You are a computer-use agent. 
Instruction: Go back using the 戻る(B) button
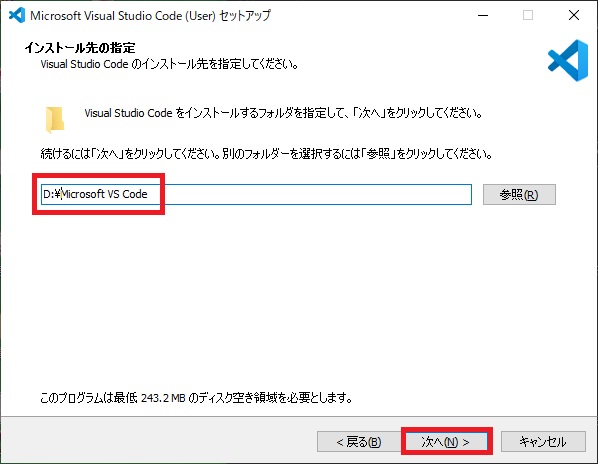tap(358, 442)
